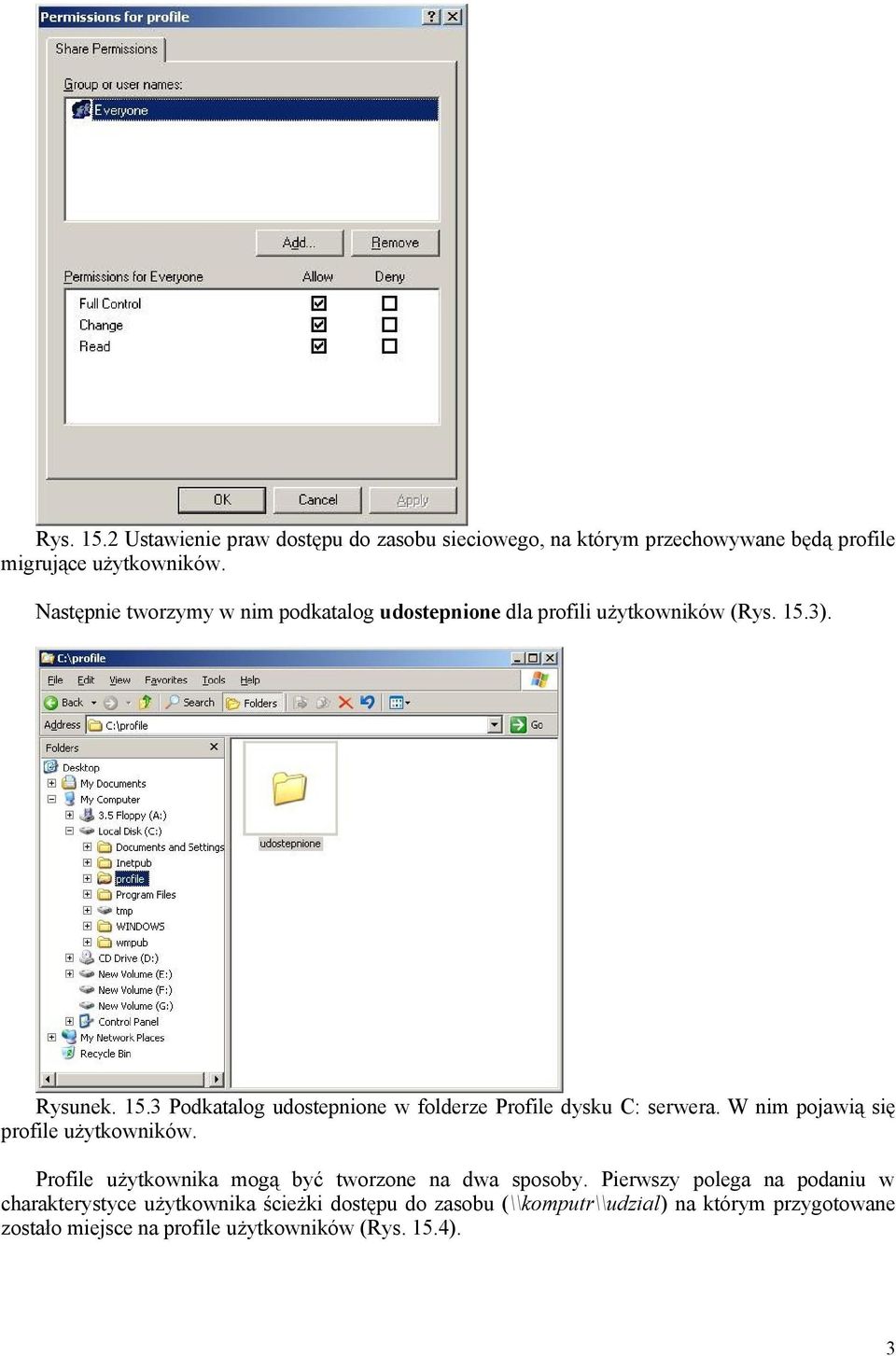The height and width of the screenshot is (1356, 896).
Task: Open the View menu
Action: [119, 680]
